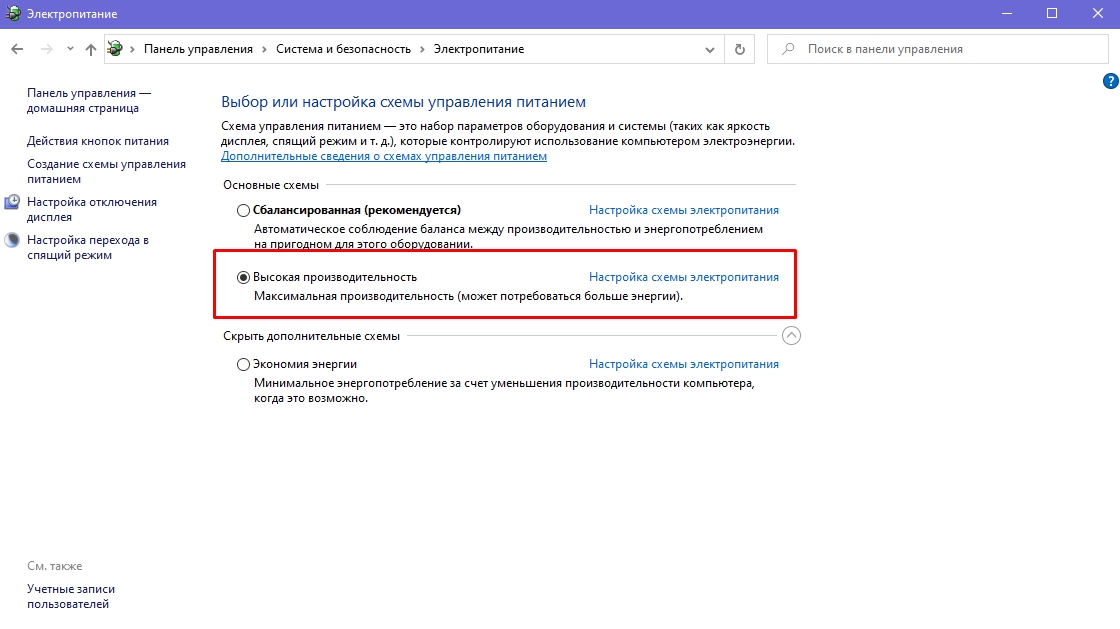This screenshot has width=1120, height=629.
Task: Click the refresh button in address bar
Action: tap(740, 49)
